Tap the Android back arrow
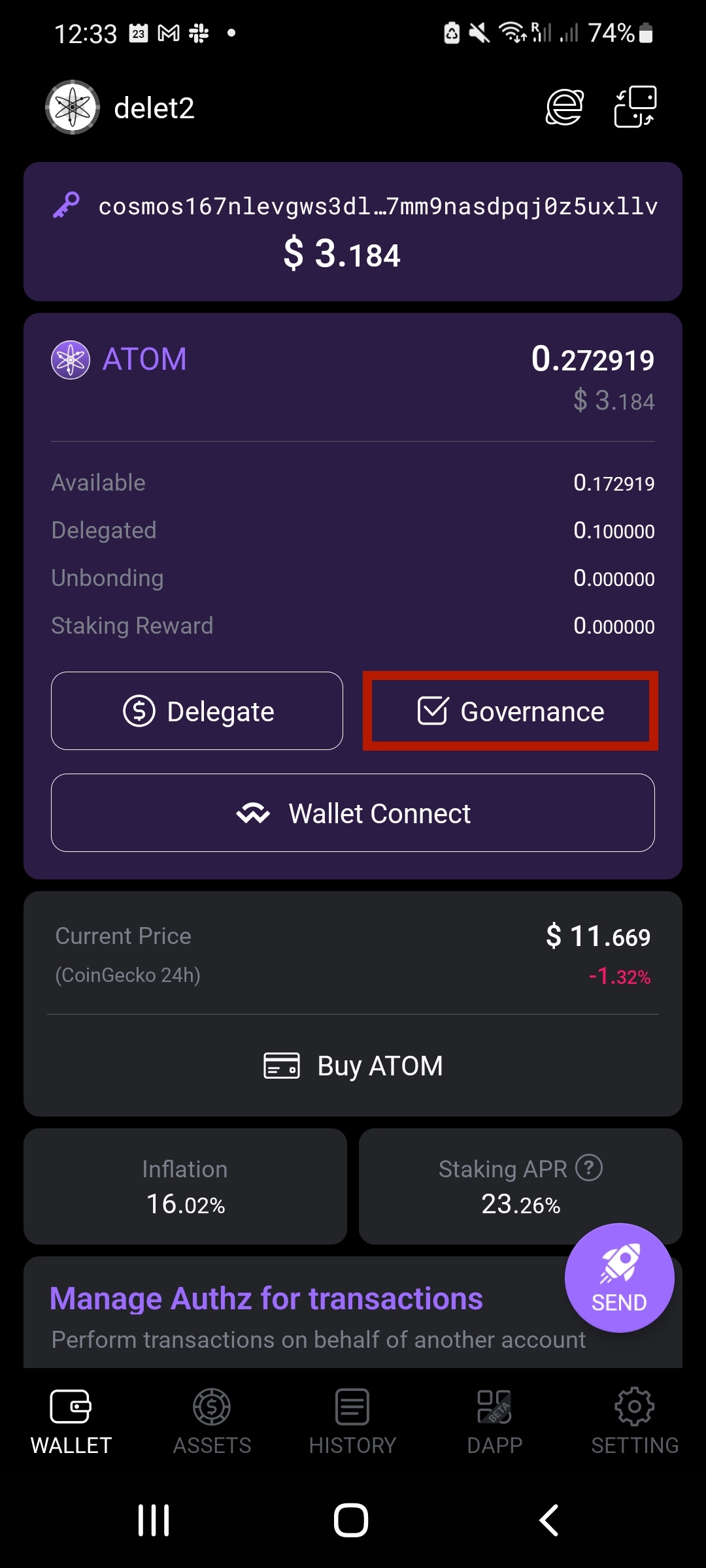This screenshot has height=1568, width=706. [x=548, y=1520]
